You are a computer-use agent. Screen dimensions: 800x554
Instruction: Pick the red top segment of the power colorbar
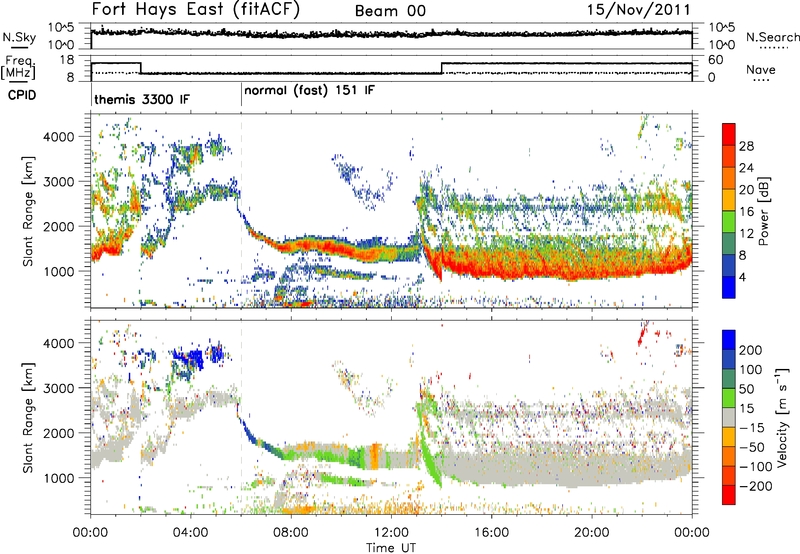coord(729,134)
